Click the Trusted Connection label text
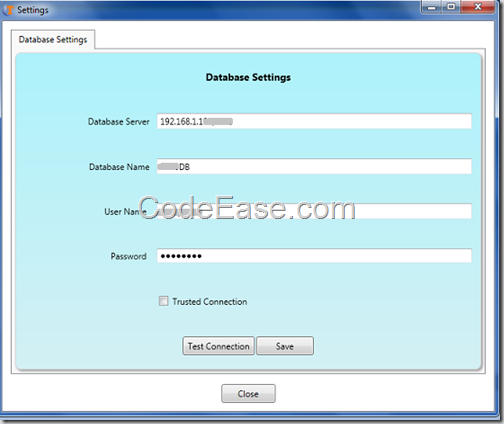The image size is (504, 424). [x=210, y=302]
